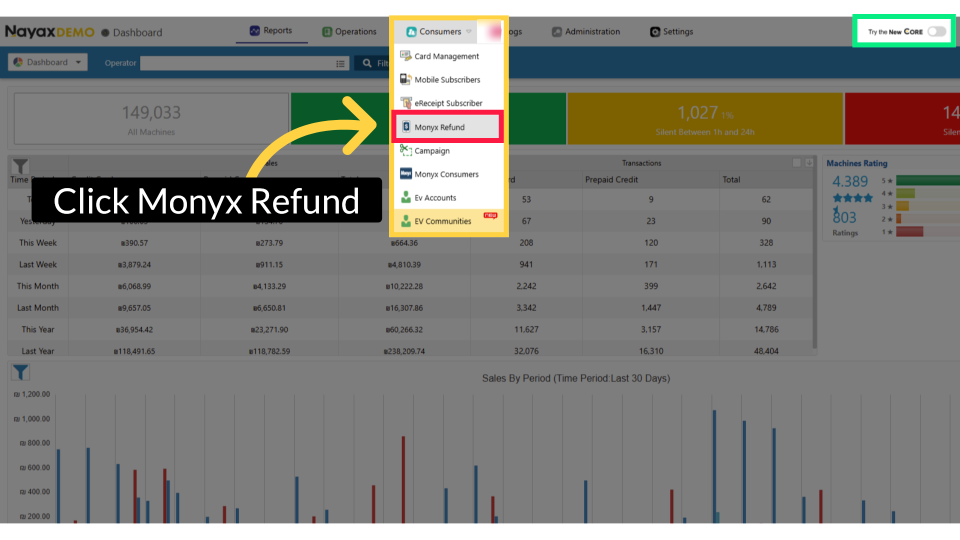Select Card Management menu item

click(x=448, y=56)
